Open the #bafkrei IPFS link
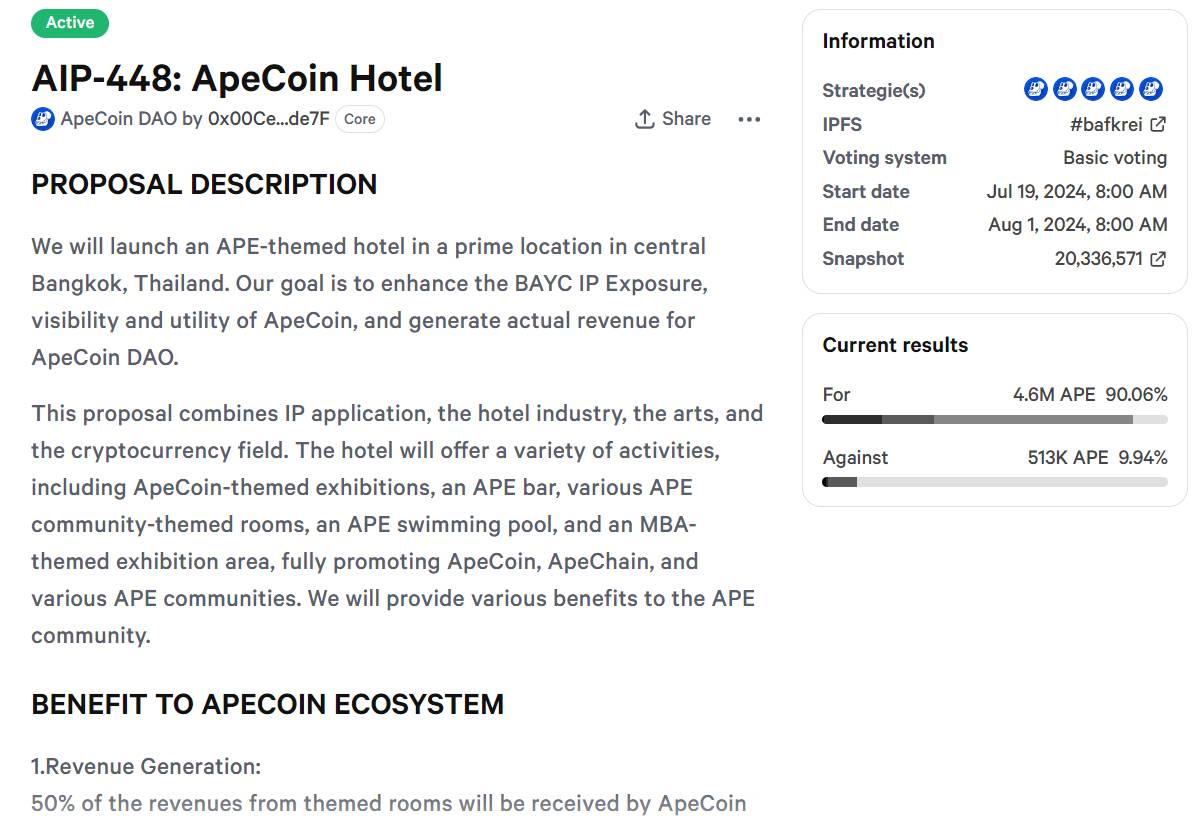The width and height of the screenshot is (1203, 823). click(1105, 125)
